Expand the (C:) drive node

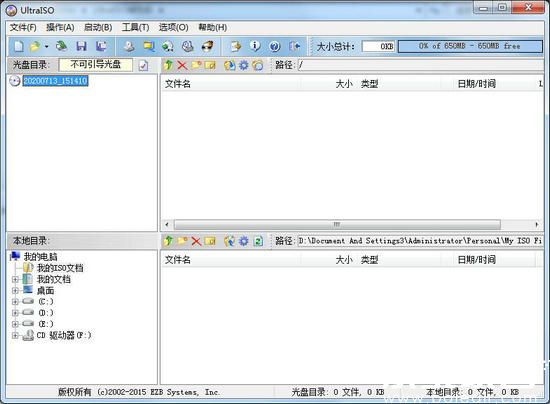15,302
